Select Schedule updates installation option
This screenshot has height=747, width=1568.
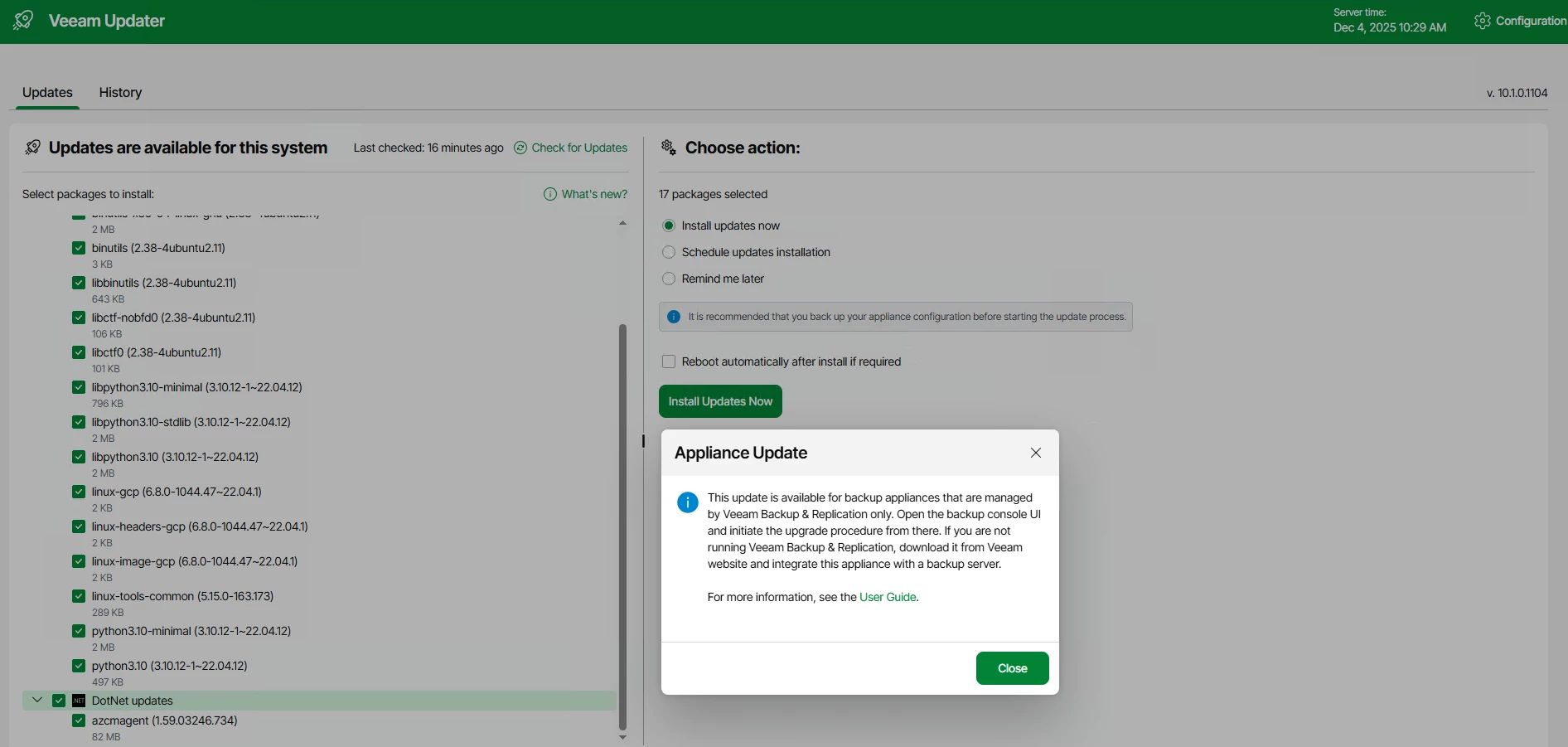point(669,252)
